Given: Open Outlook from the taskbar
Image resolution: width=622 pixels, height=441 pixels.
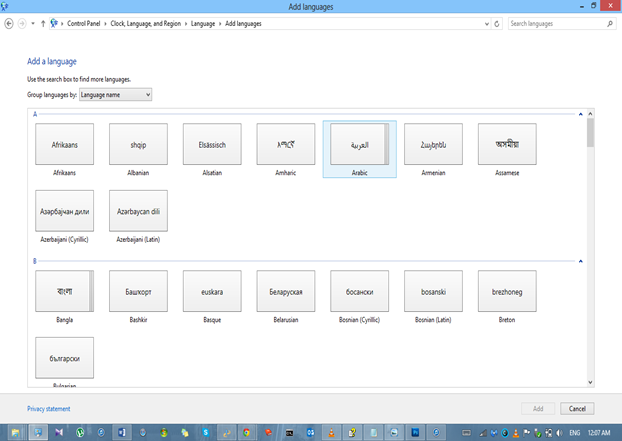Looking at the screenshot, I should click(310, 433).
